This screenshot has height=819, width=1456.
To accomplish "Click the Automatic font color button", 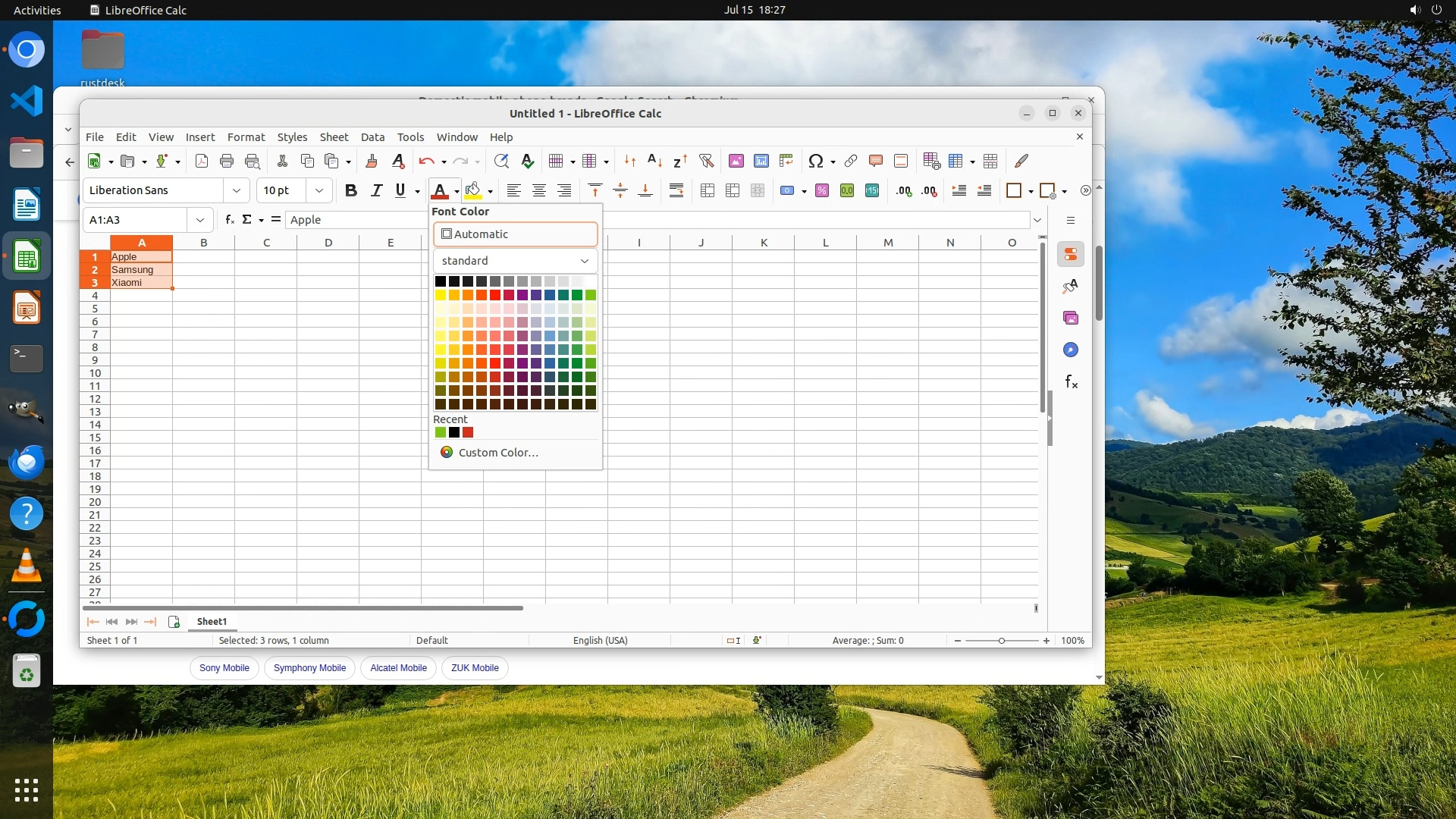I will click(x=515, y=234).
